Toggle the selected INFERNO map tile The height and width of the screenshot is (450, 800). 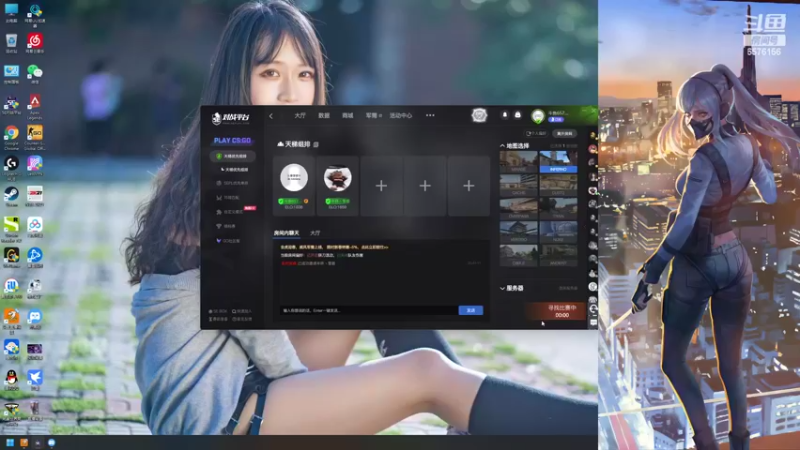558,162
